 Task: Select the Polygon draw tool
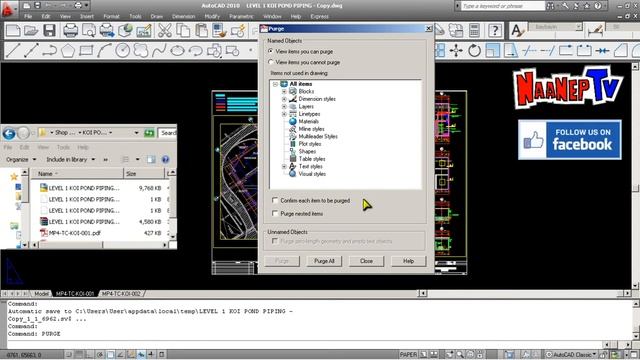68,51
